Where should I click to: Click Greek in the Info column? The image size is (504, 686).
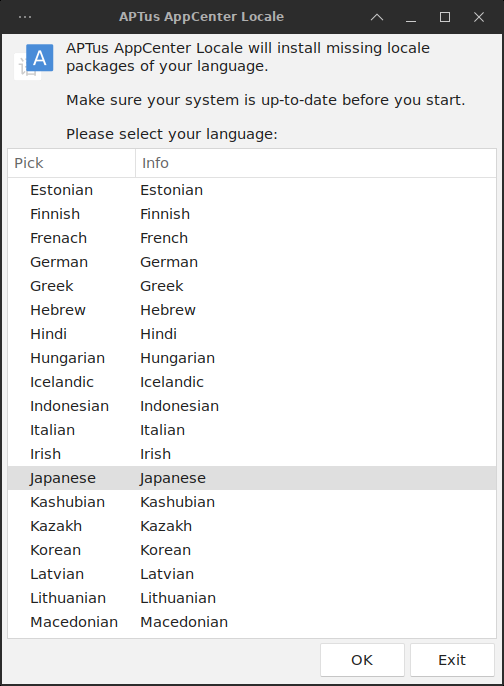[x=162, y=286]
